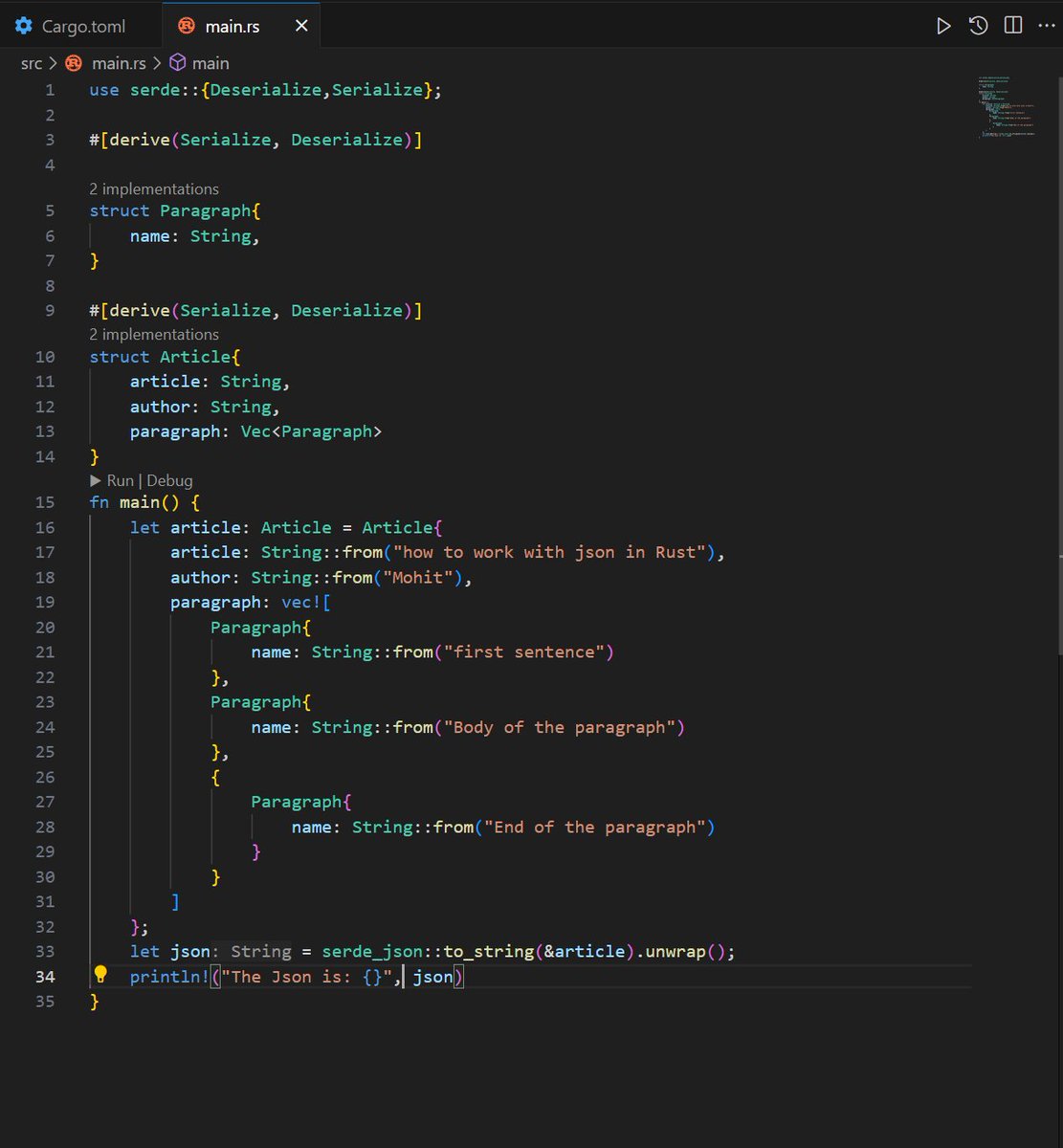
Task: Click line 9 derive attribute
Action: 255,310
